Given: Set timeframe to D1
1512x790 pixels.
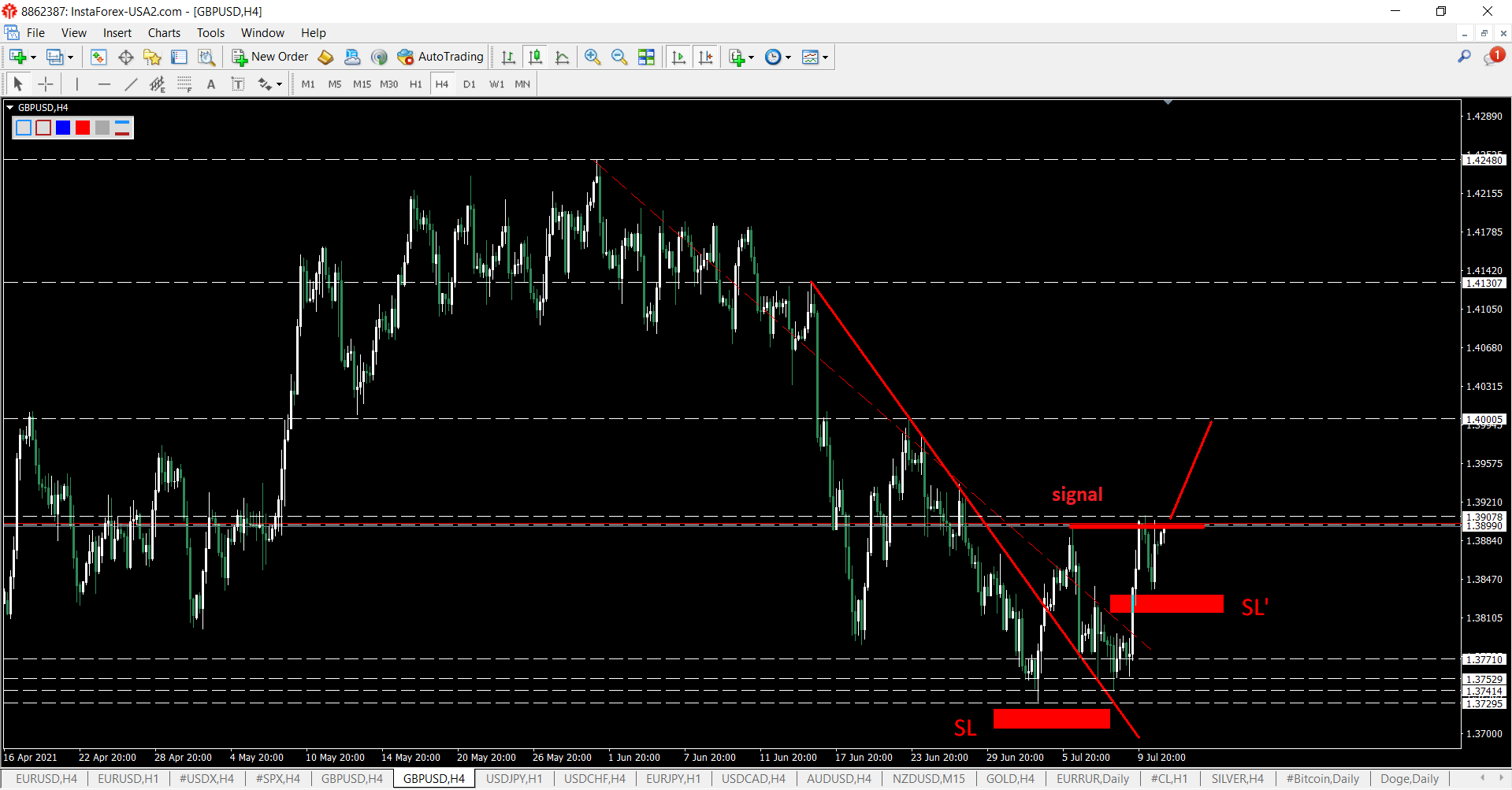Looking at the screenshot, I should [x=470, y=84].
